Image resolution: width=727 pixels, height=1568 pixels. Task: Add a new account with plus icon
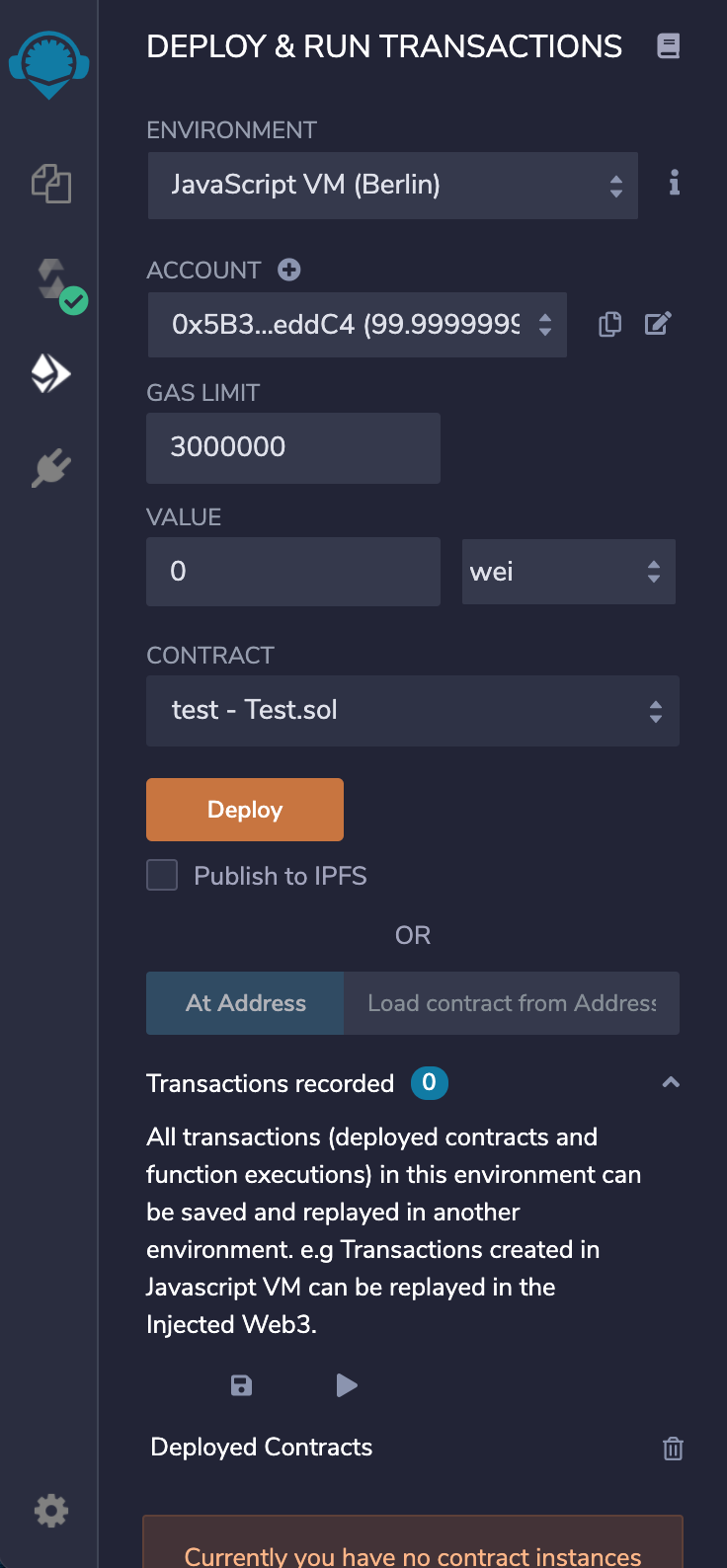point(289,270)
